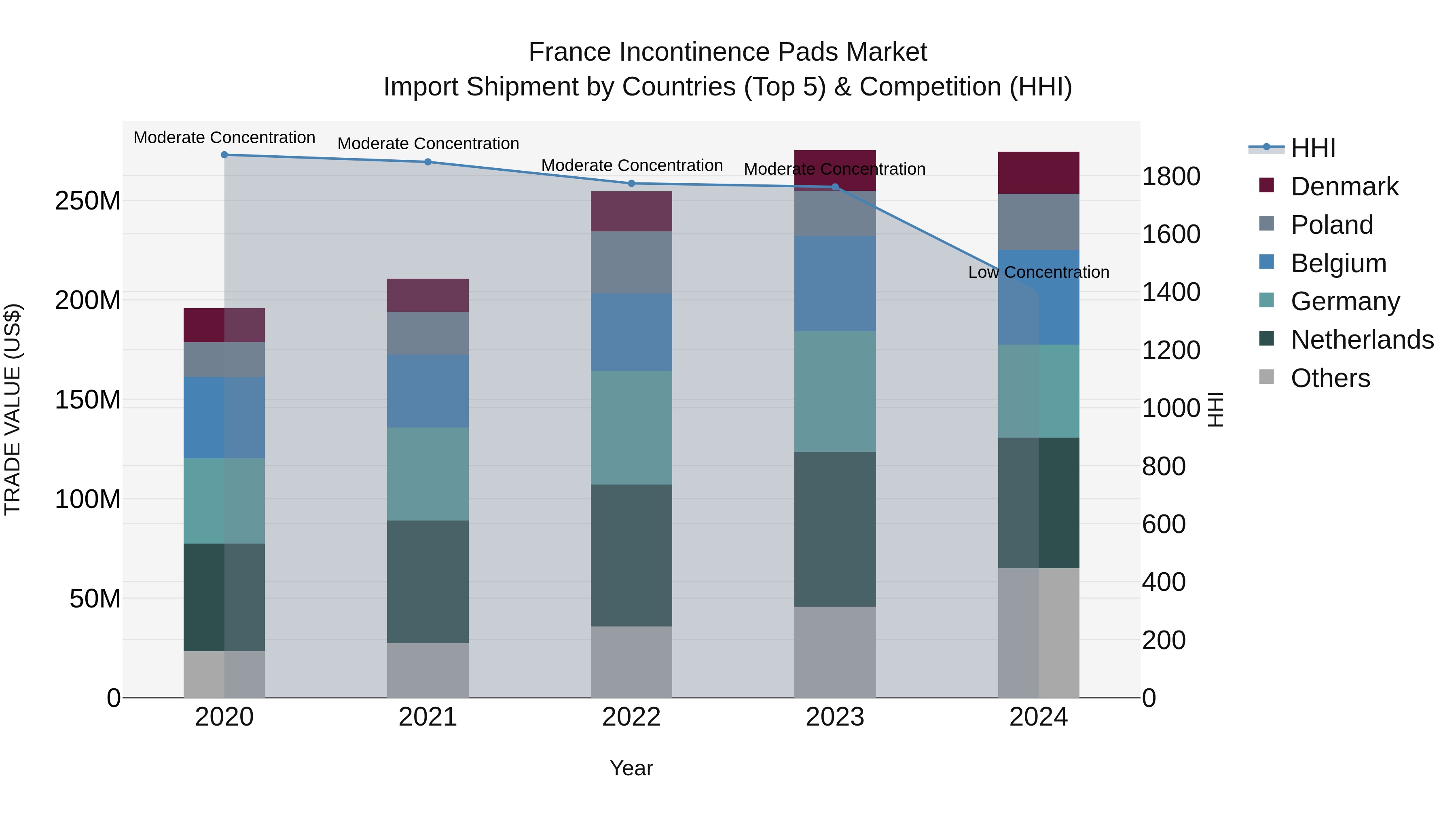Image resolution: width=1456 pixels, height=819 pixels.
Task: Click the HHI marker for 2022
Action: click(x=632, y=184)
